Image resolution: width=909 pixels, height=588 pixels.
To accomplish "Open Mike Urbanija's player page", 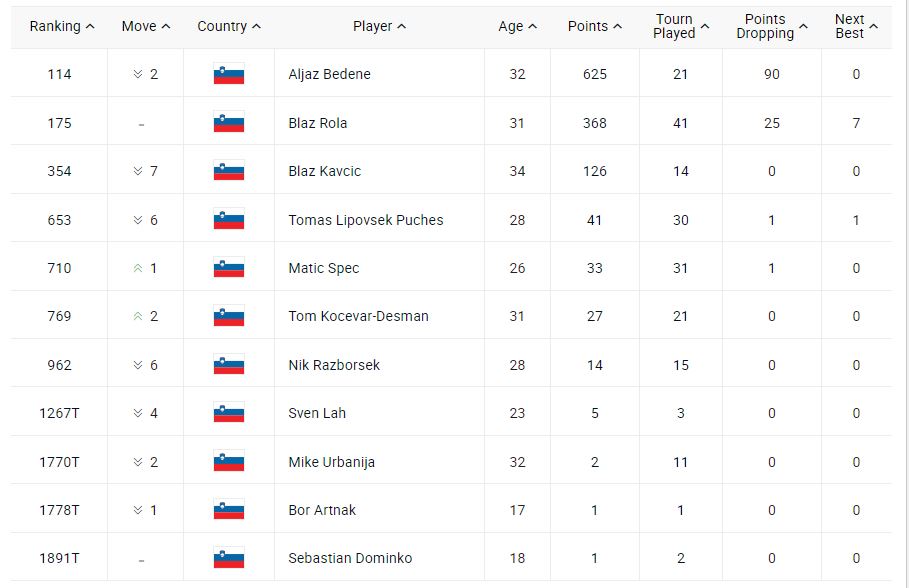I will click(331, 462).
